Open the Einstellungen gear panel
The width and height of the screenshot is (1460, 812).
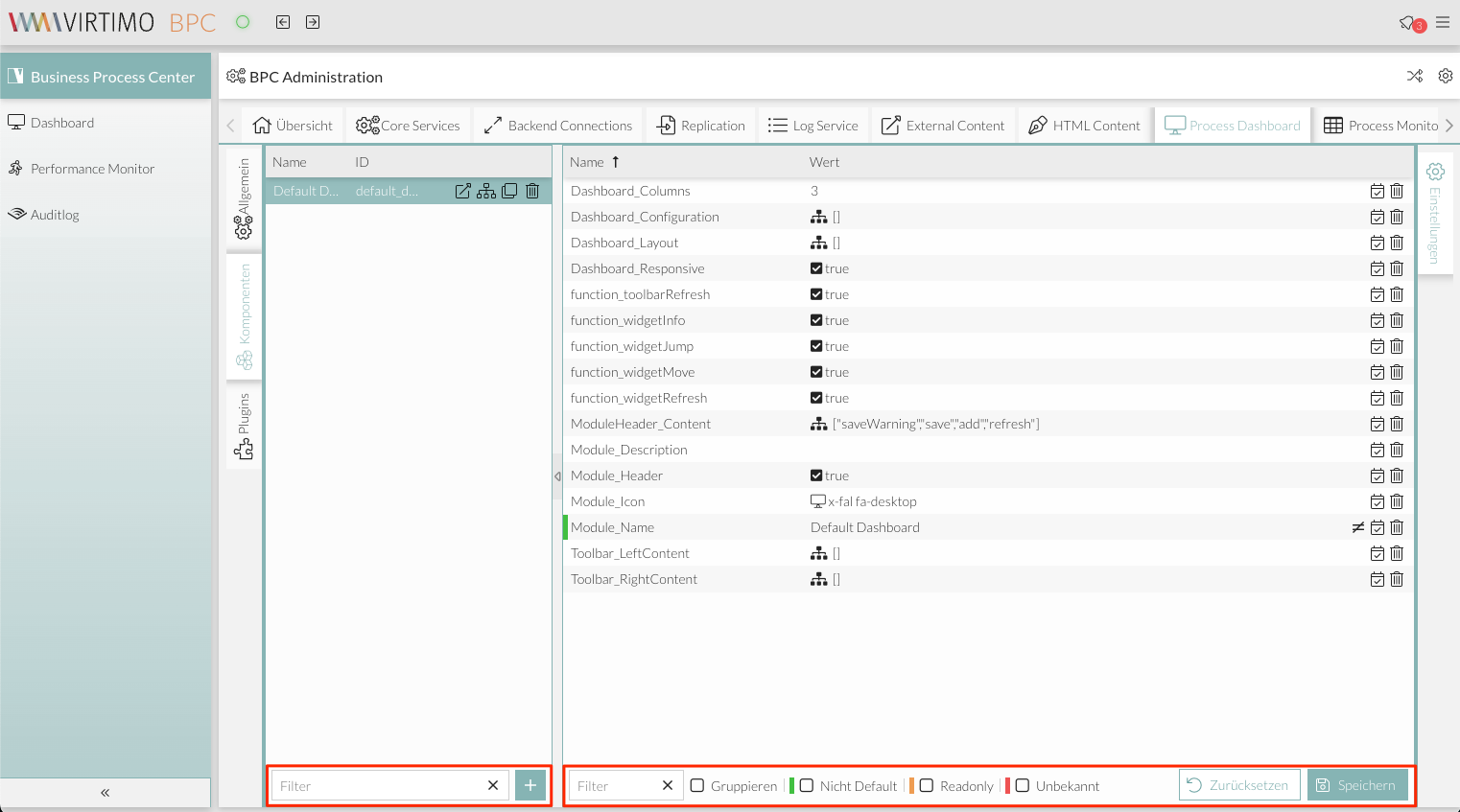[x=1434, y=172]
